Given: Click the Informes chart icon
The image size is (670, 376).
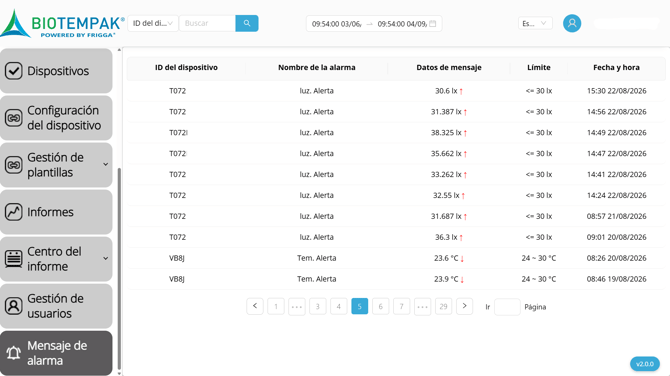Looking at the screenshot, I should [14, 212].
